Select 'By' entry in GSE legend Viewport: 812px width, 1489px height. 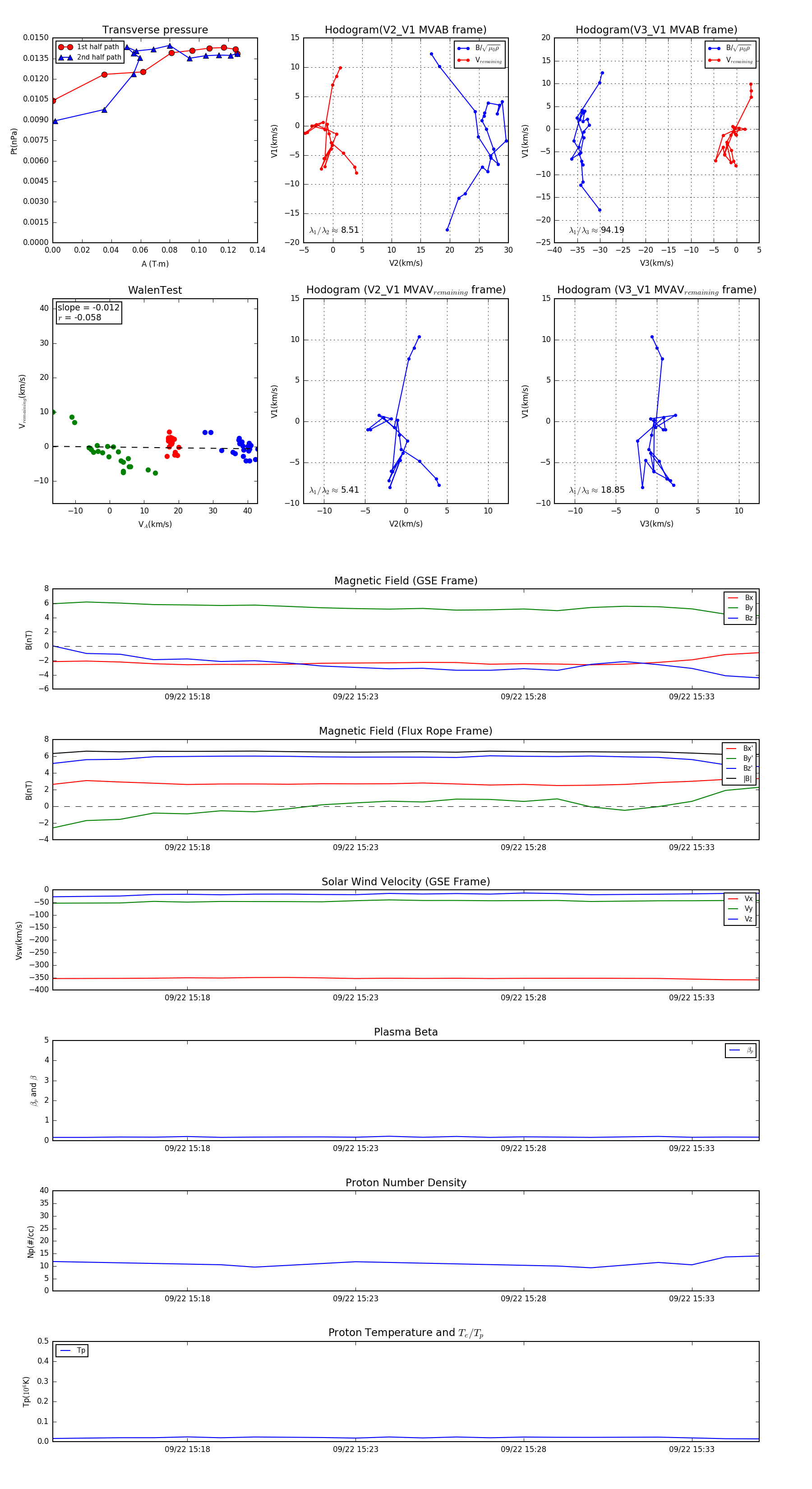pyautogui.click(x=740, y=607)
